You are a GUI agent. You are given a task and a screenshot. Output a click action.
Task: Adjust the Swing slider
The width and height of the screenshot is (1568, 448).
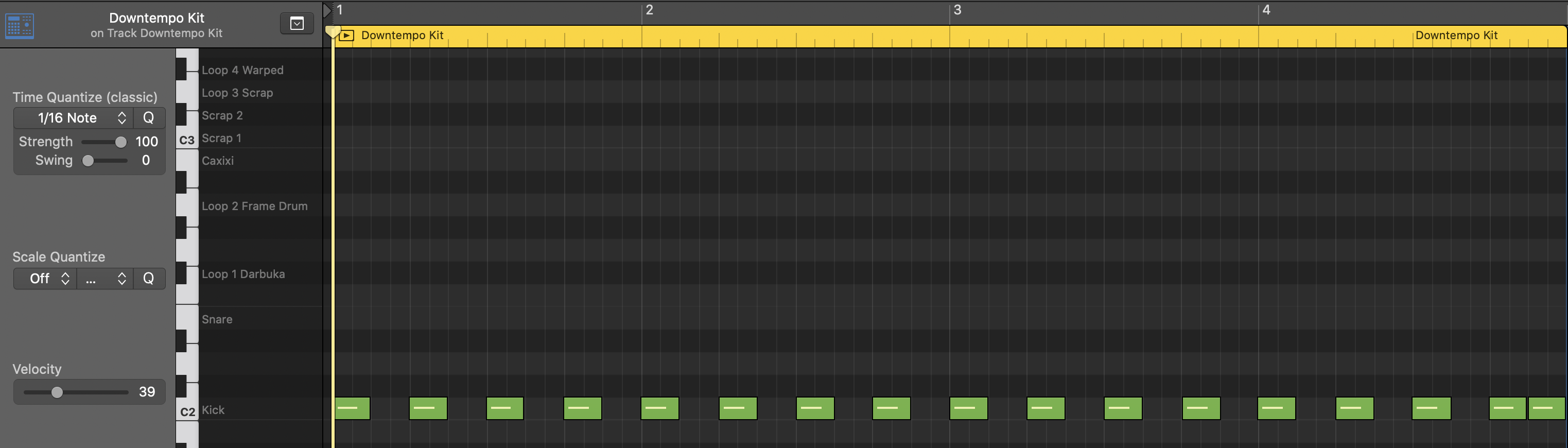click(x=104, y=161)
